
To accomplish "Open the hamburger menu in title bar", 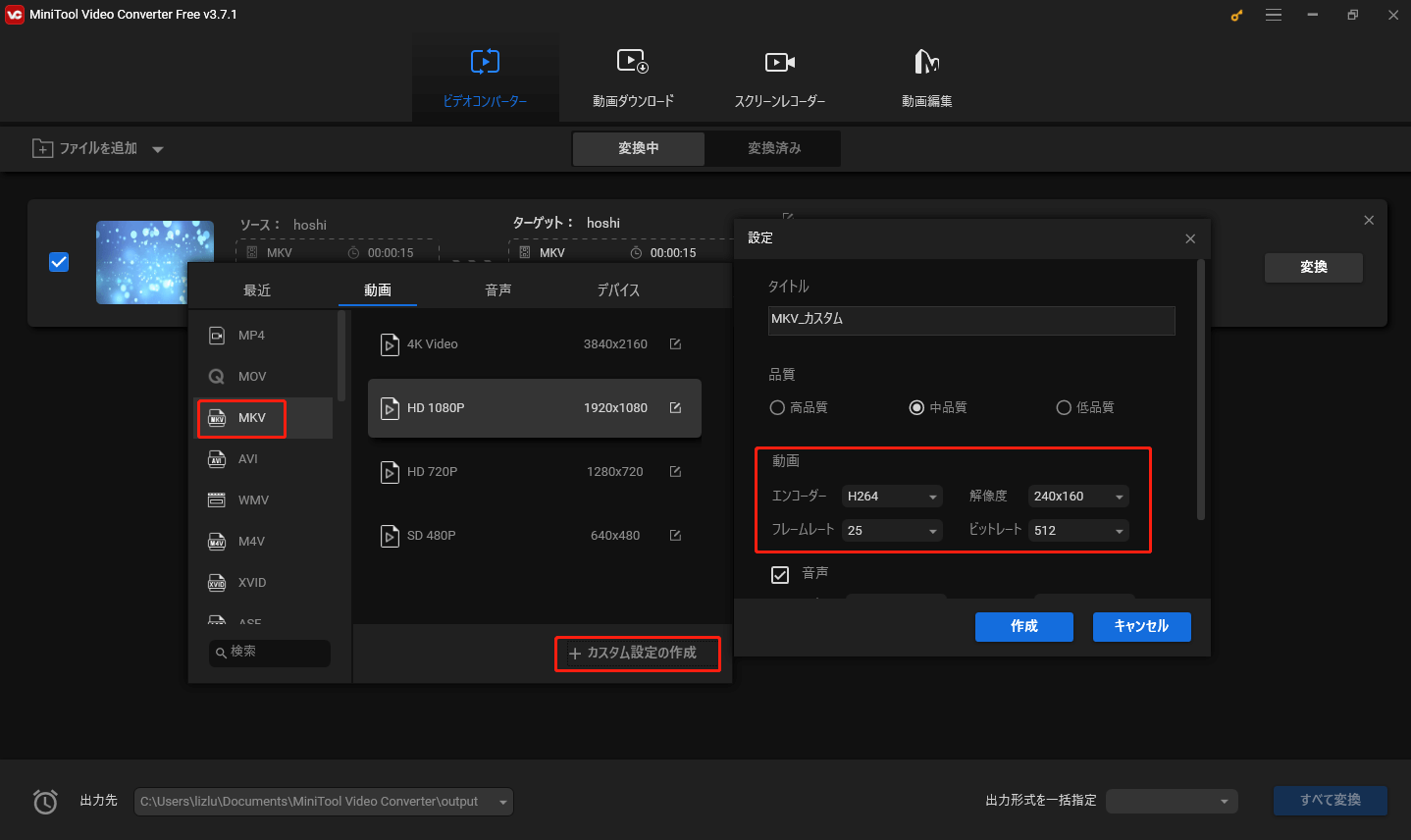I will [1274, 15].
